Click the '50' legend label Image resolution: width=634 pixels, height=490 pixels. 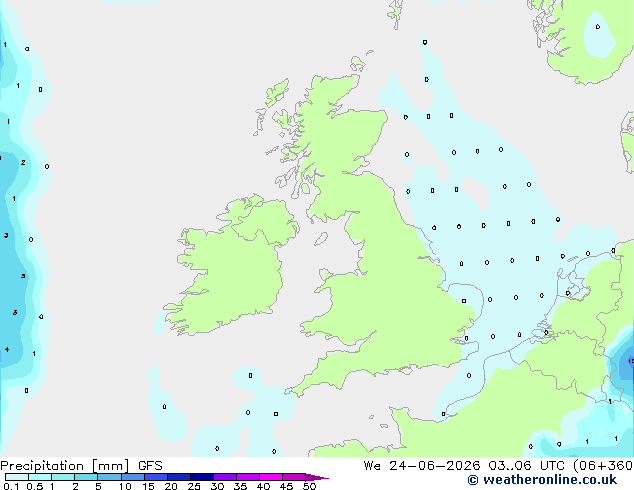[309, 486]
